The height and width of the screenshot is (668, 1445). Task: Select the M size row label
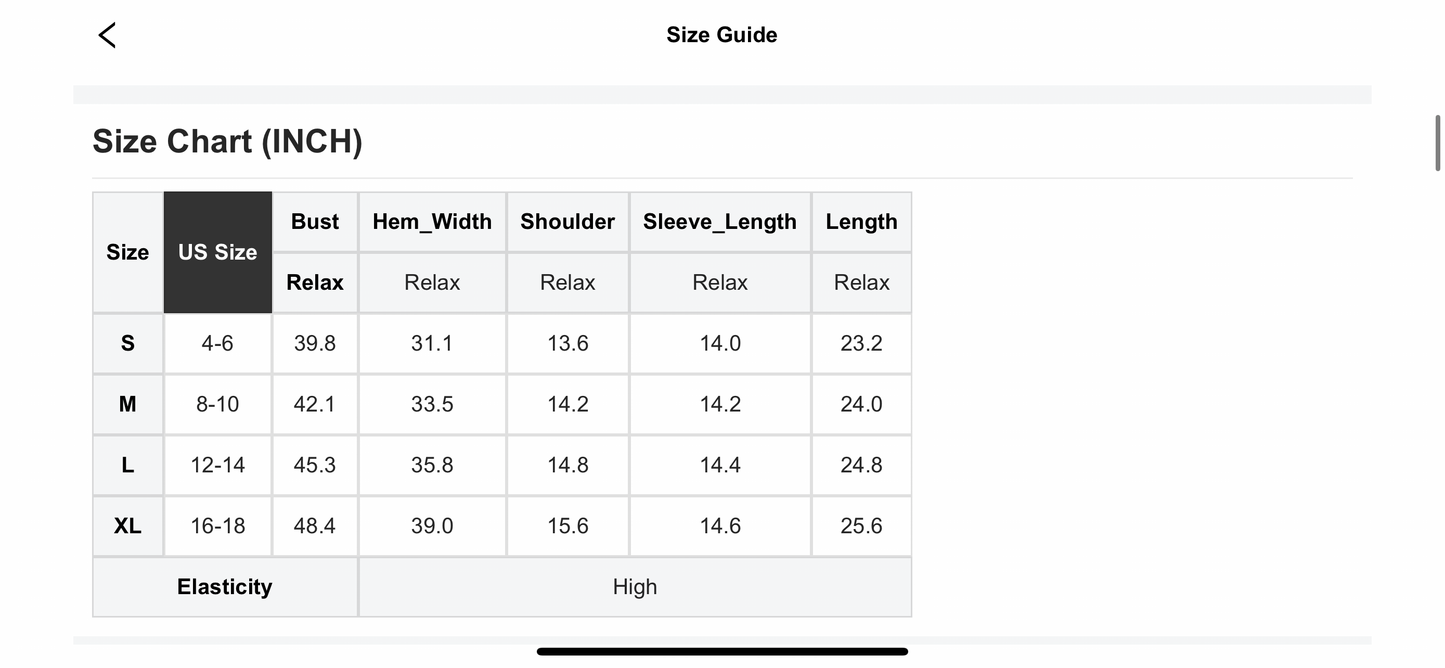click(x=128, y=404)
